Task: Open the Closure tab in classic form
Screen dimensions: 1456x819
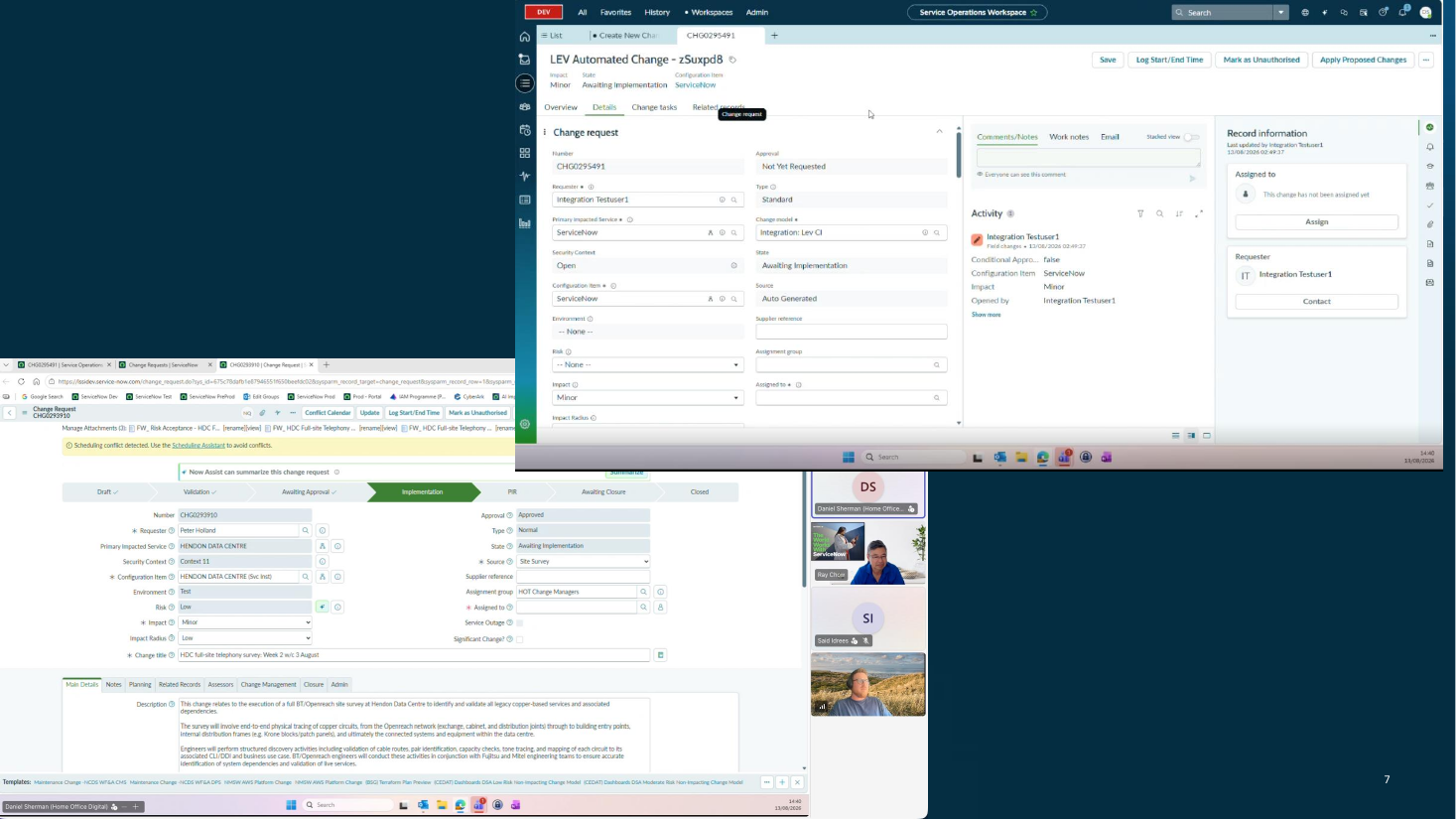Action: point(314,685)
